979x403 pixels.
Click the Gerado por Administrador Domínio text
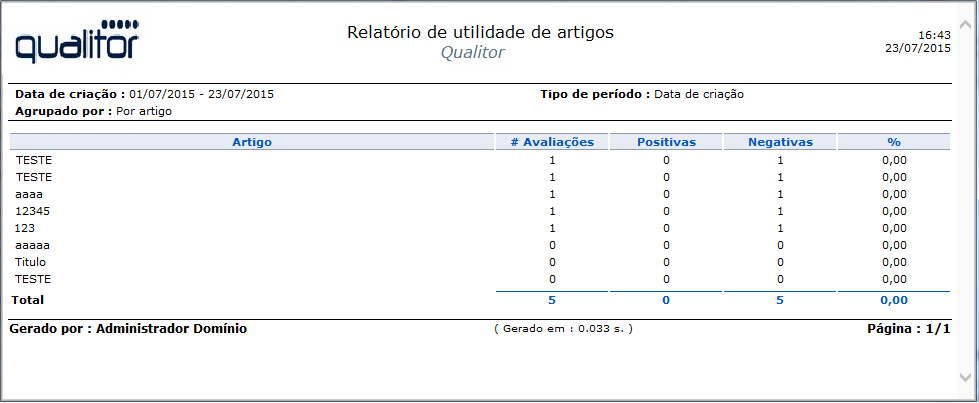click(128, 328)
